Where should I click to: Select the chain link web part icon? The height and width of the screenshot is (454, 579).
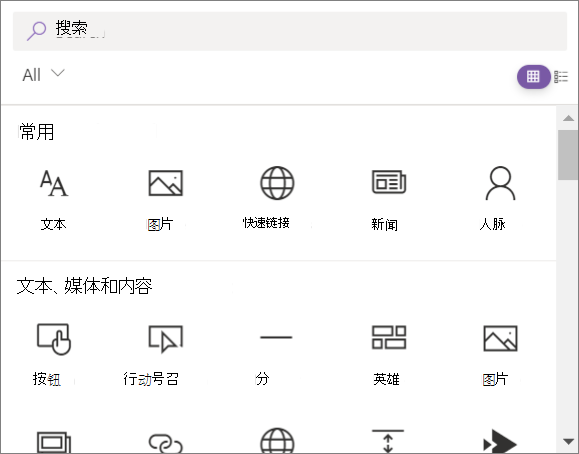click(165, 443)
